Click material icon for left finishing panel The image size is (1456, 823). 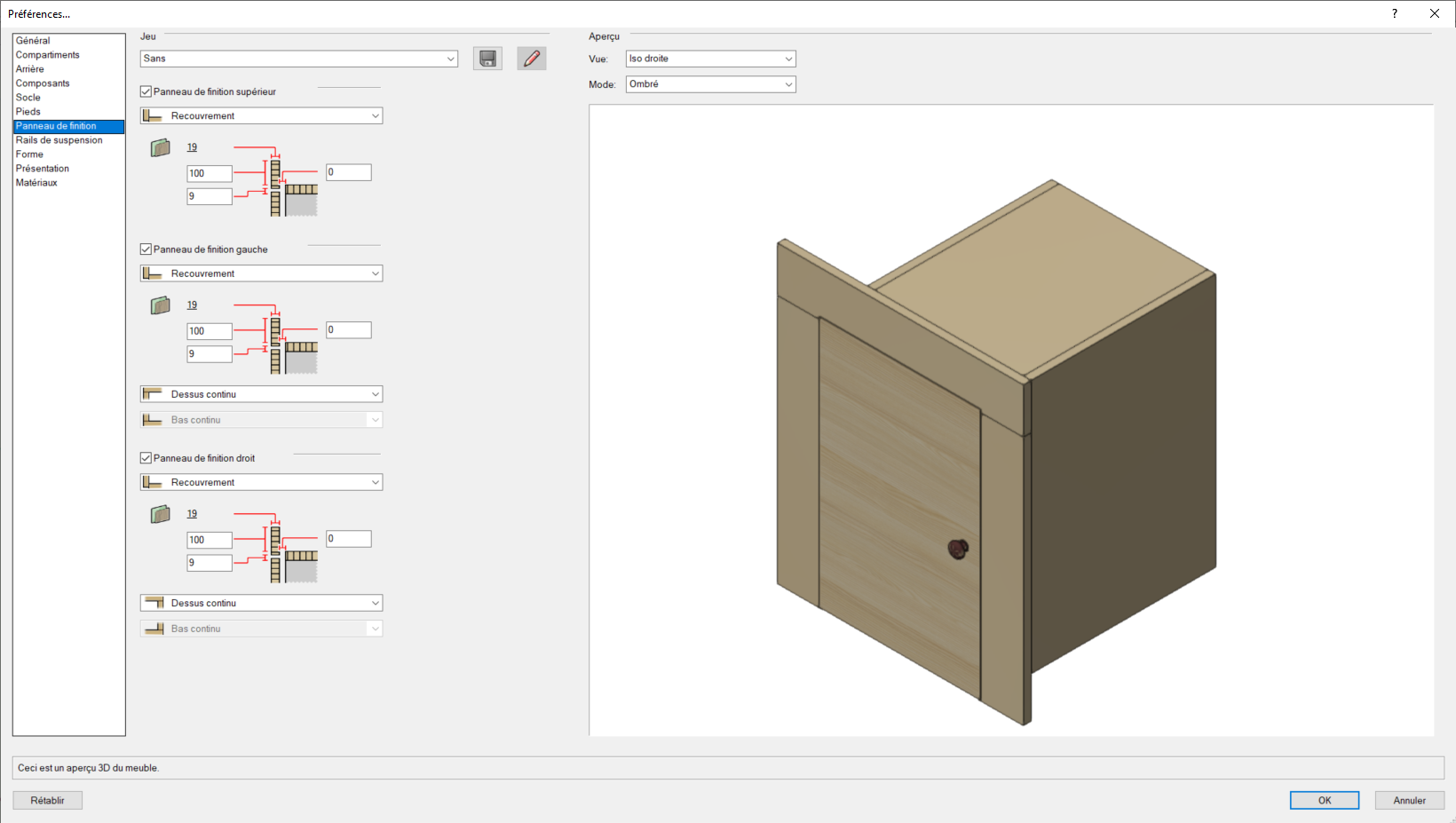tap(161, 306)
